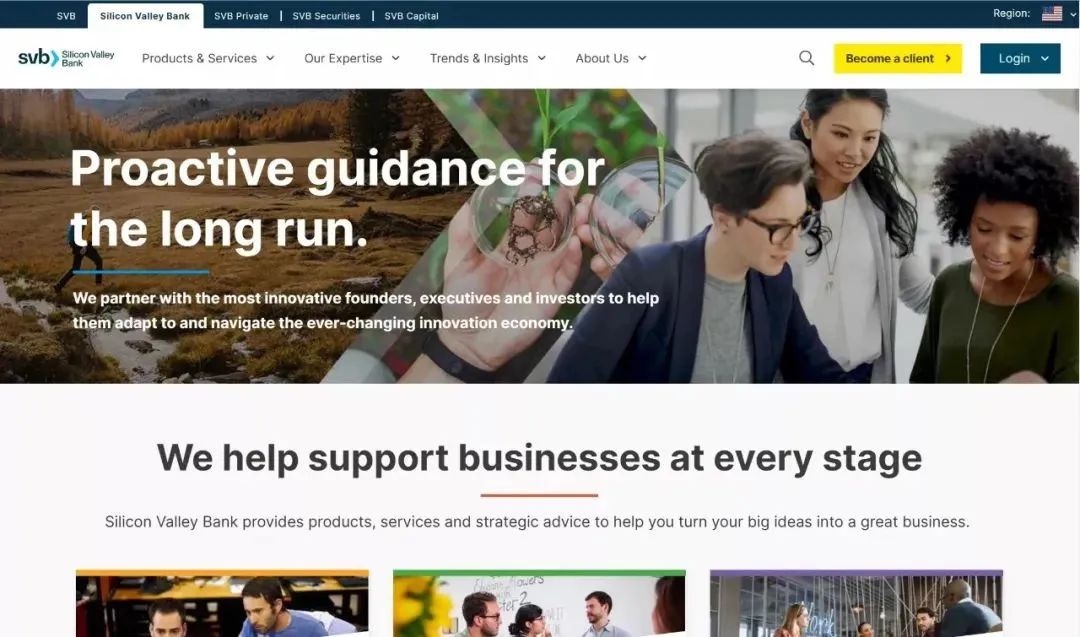Open Trends & Insights menu
The height and width of the screenshot is (637, 1080).
(488, 59)
